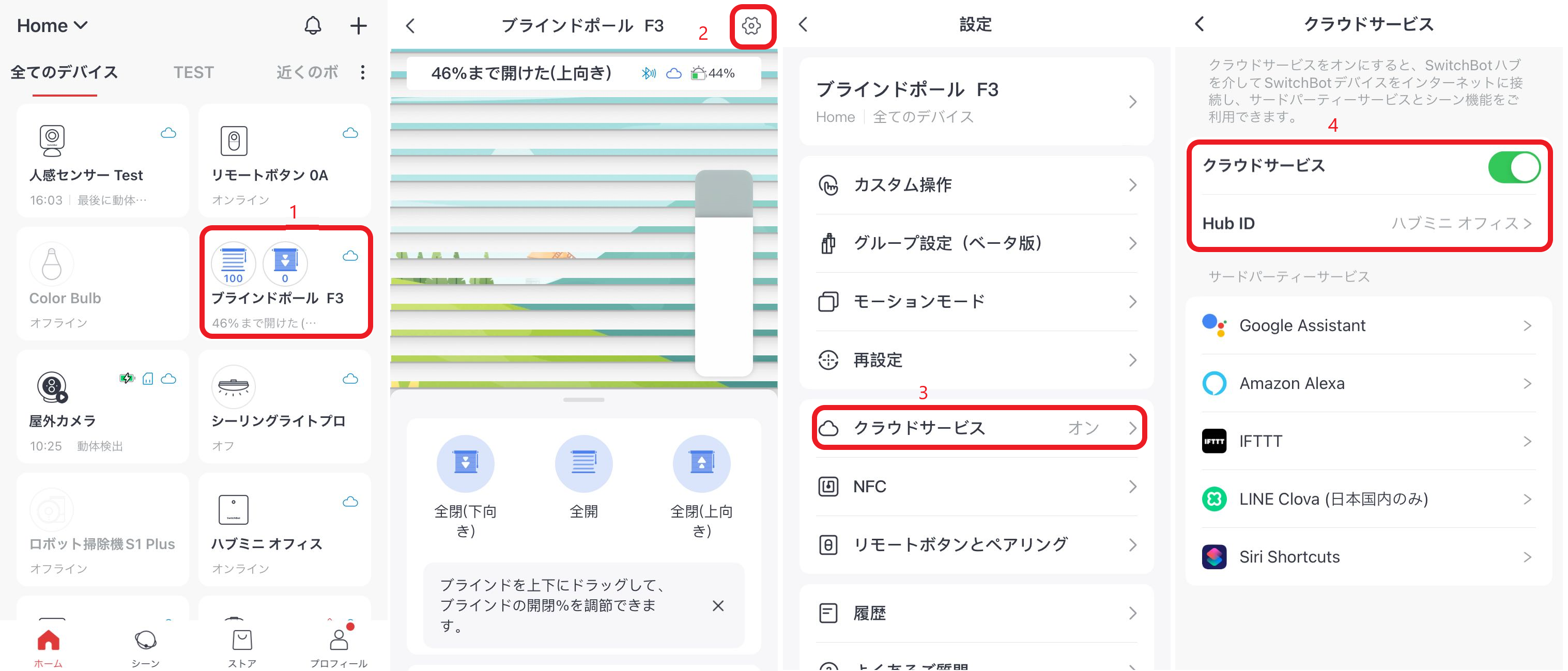This screenshot has height=671, width=1568.
Task: Open リモートボタンとペアリング row
Action: coord(976,545)
